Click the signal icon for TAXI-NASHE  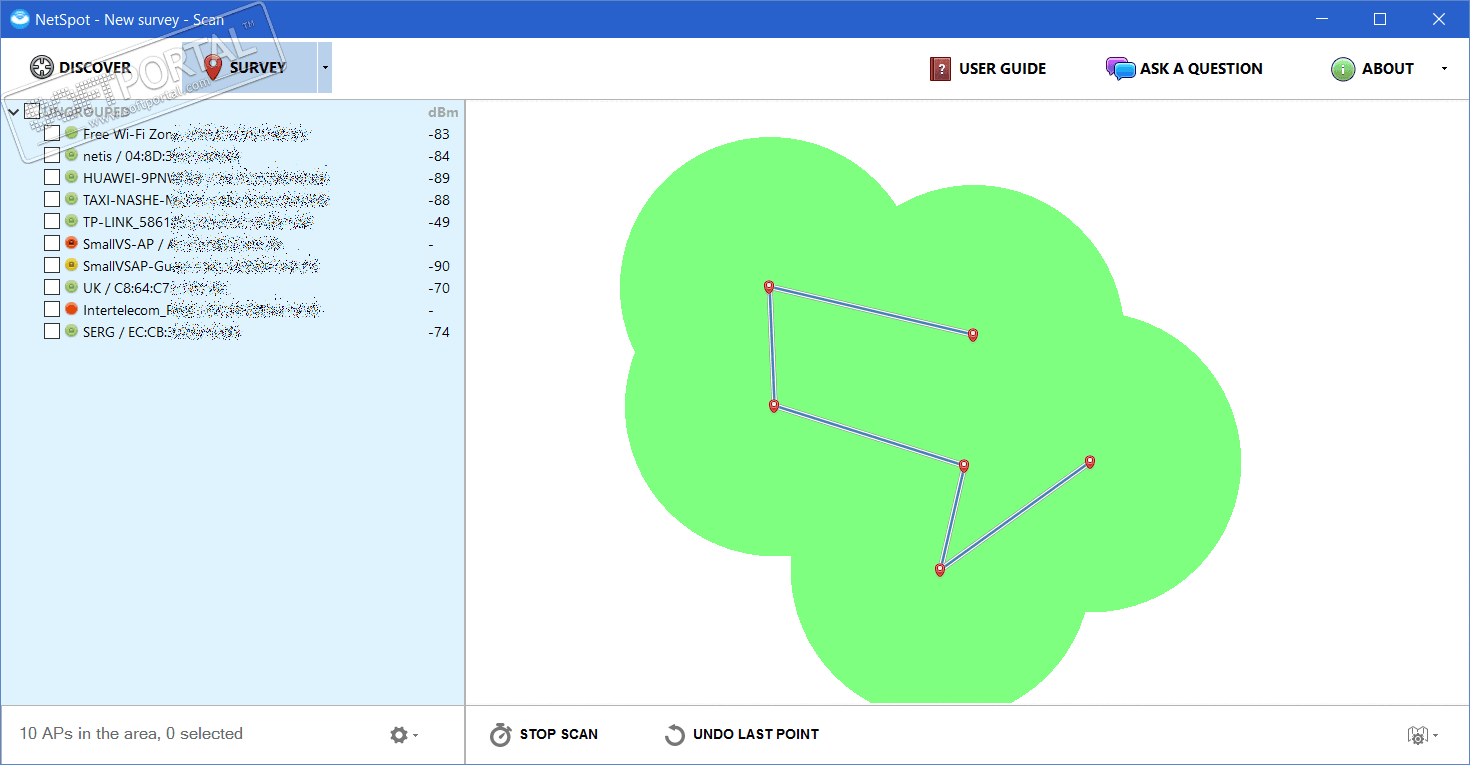[71, 200]
